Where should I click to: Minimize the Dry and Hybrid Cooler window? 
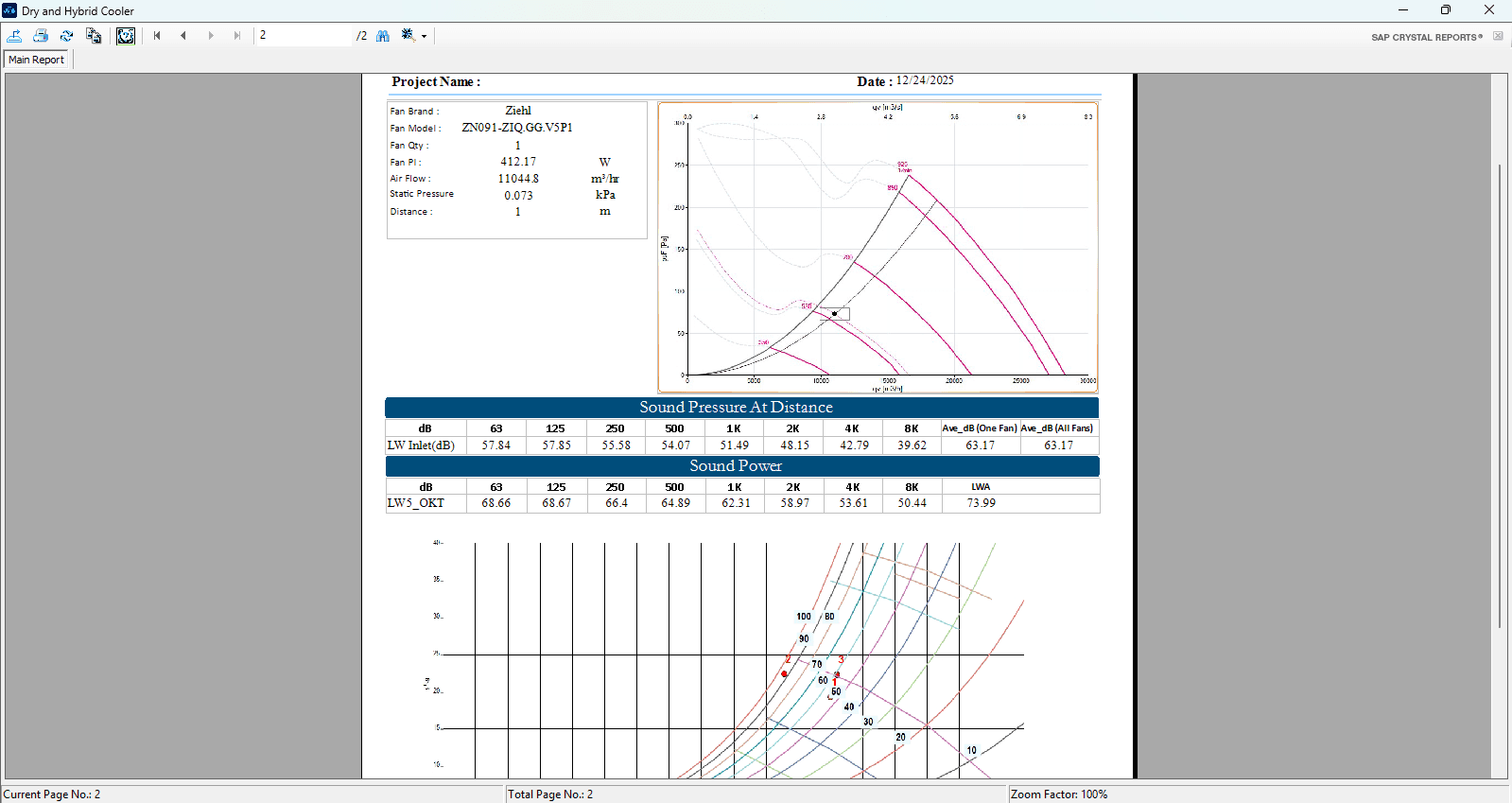[1403, 10]
